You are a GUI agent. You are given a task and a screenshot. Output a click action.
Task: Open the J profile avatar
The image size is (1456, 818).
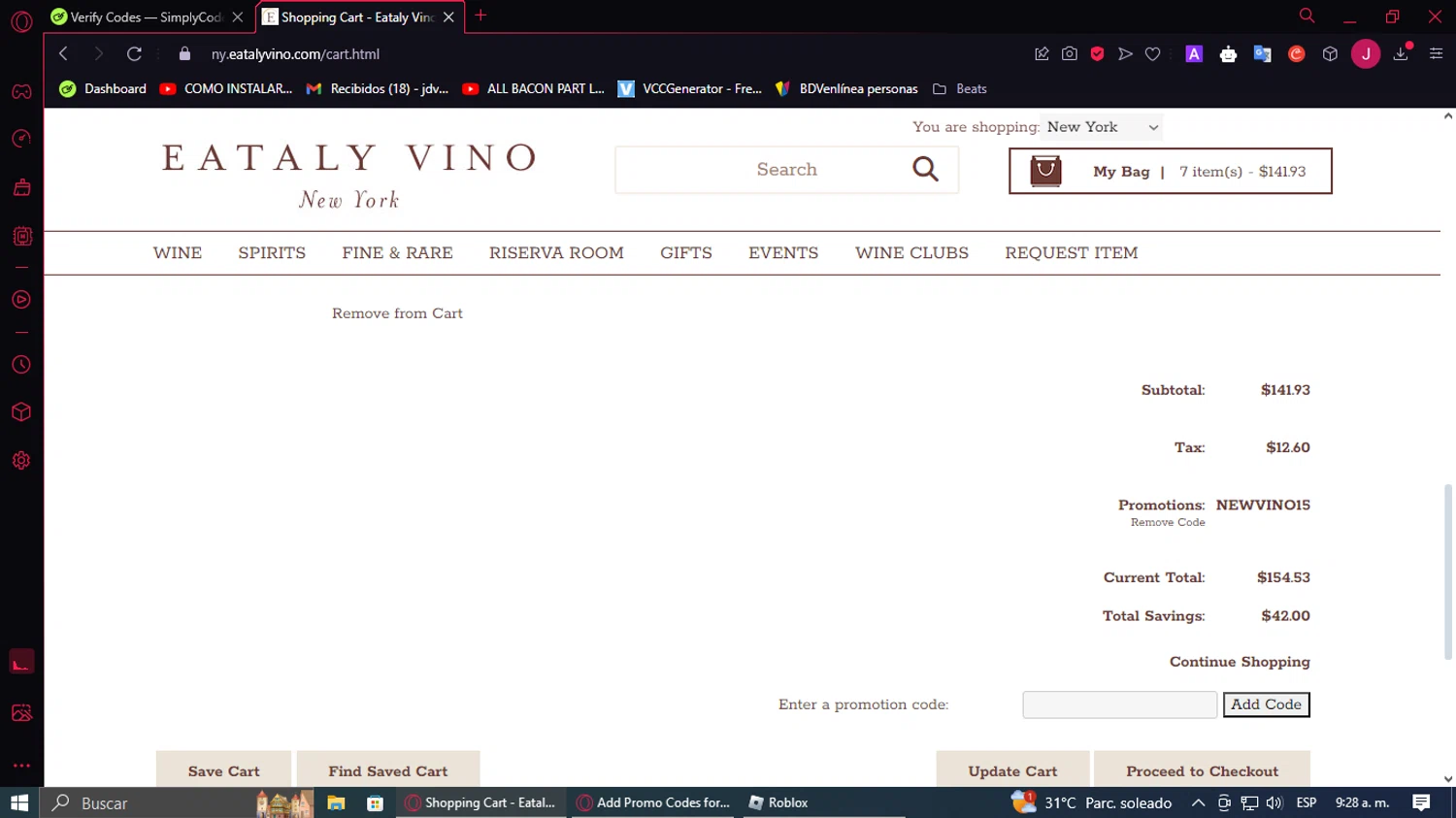1366,54
